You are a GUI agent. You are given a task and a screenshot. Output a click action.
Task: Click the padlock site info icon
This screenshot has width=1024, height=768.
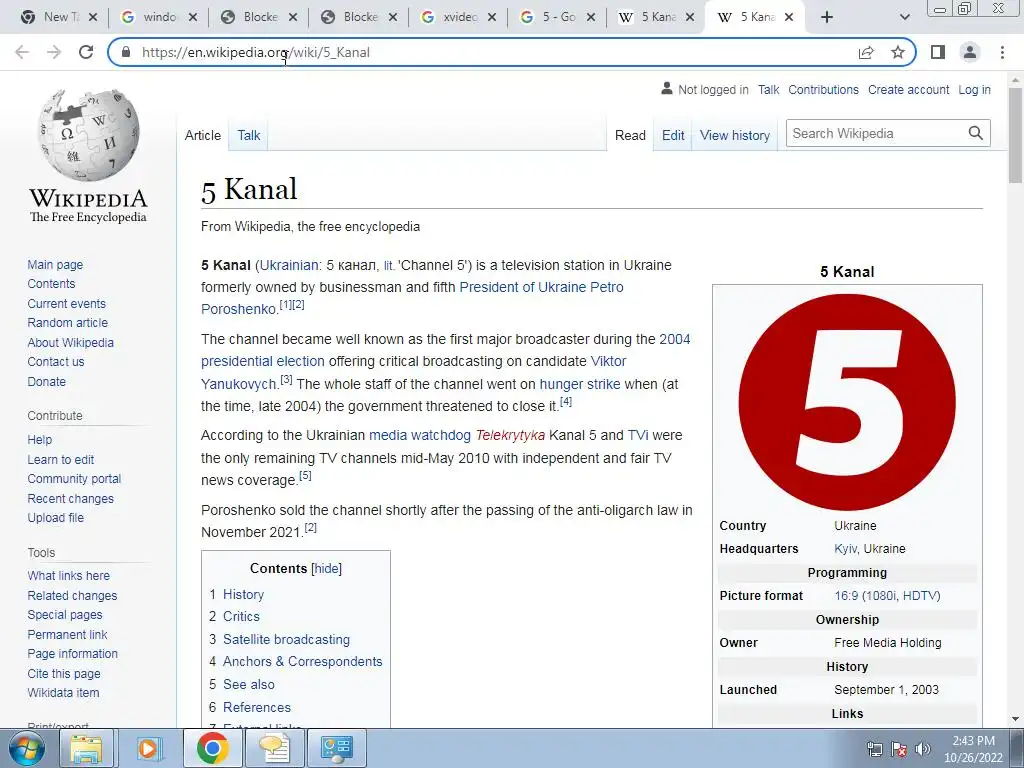(127, 52)
